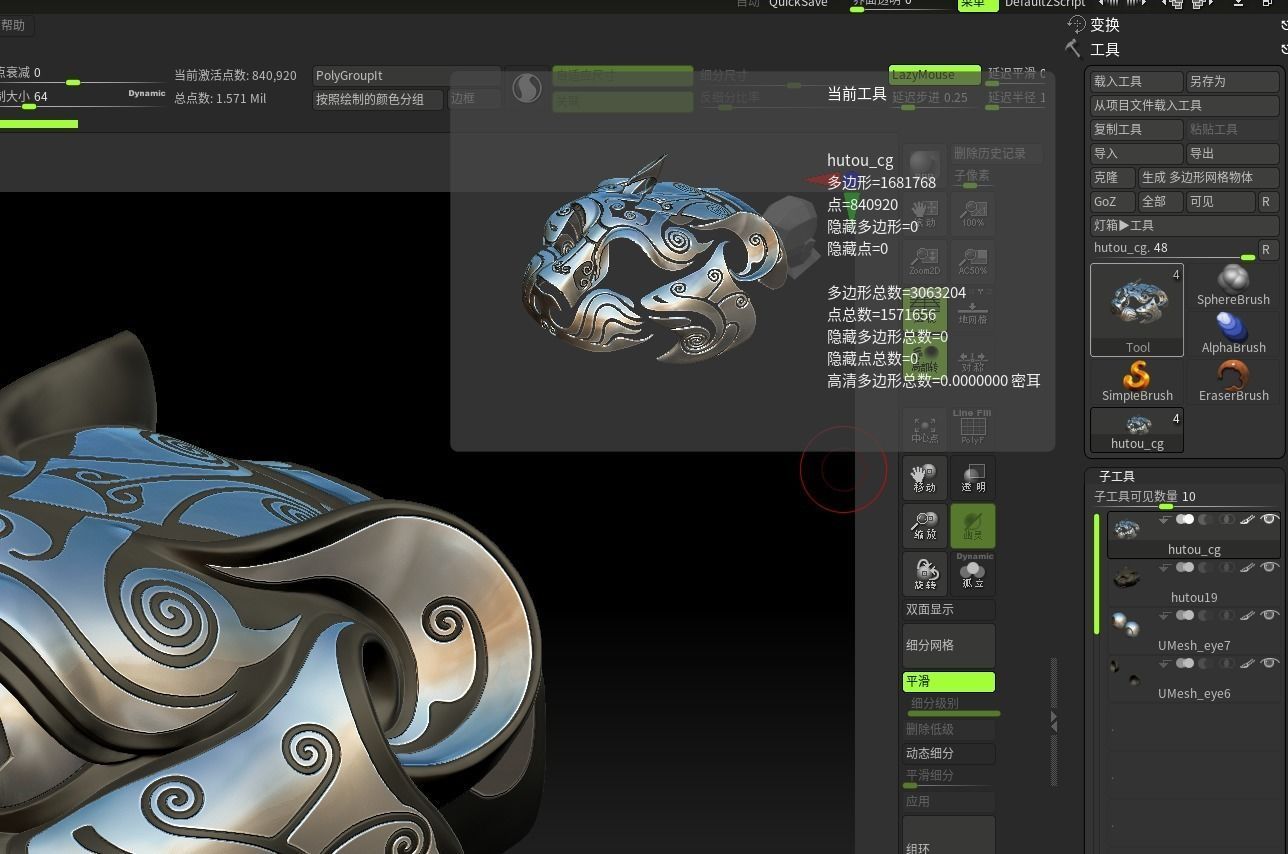Click 按照绘制的颜色分组 button
The image size is (1288, 854).
378,99
